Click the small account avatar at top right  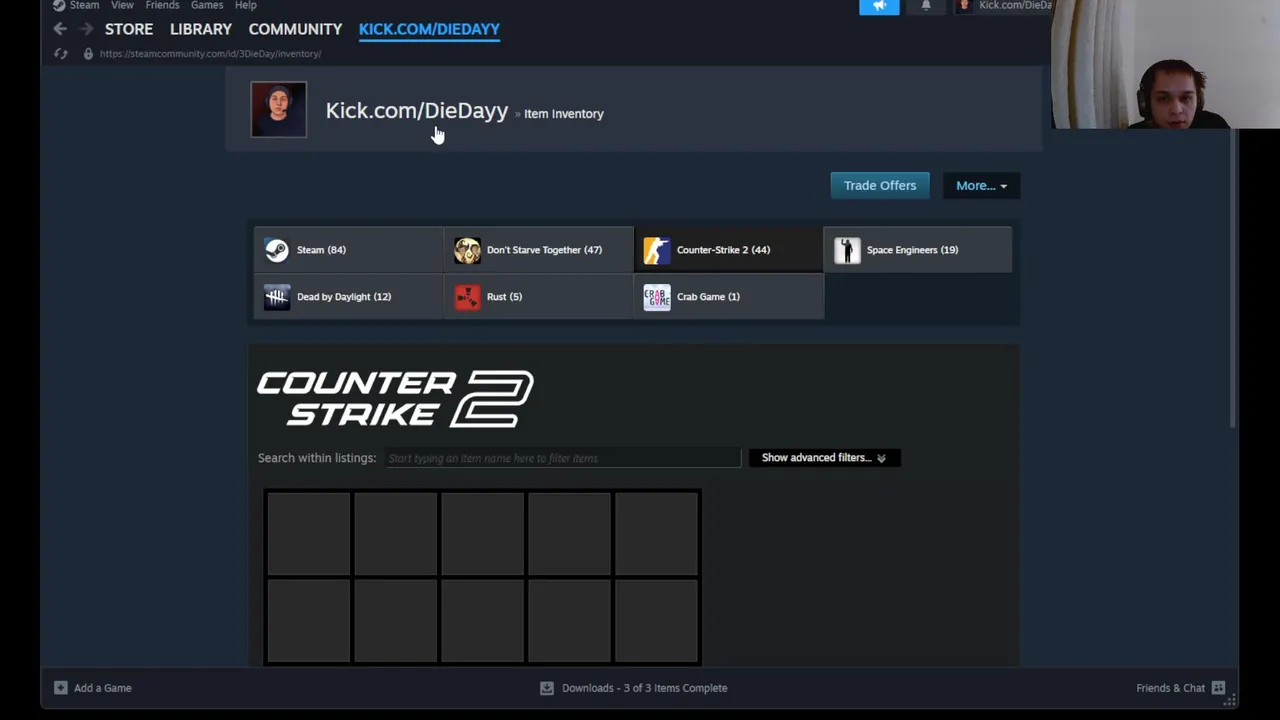pyautogui.click(x=965, y=5)
